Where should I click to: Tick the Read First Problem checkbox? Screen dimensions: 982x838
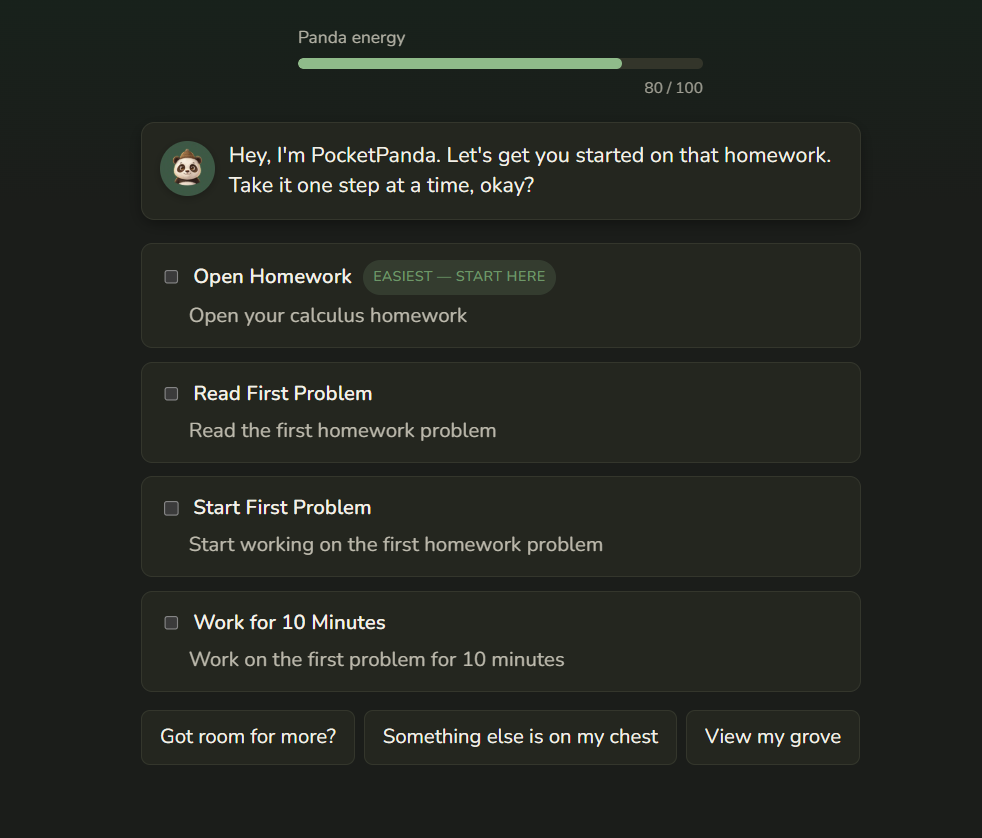(171, 393)
